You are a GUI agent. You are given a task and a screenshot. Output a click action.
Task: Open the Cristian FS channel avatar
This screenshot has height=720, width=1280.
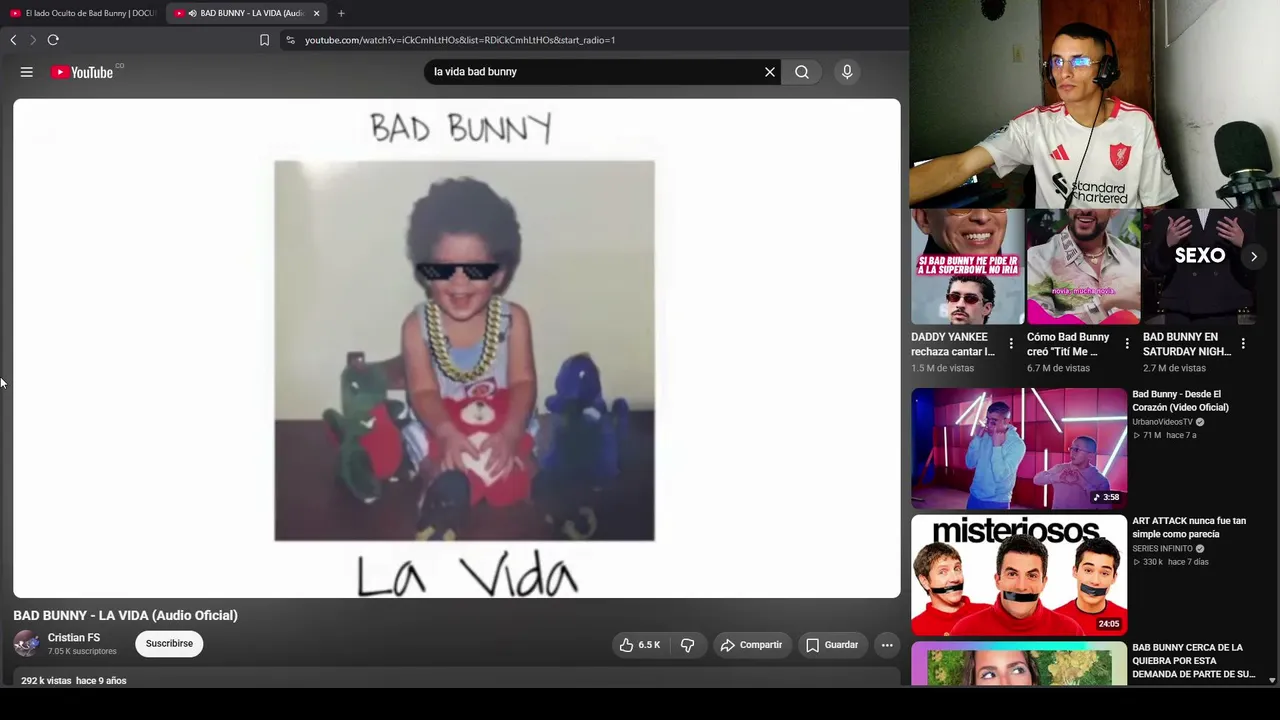click(27, 643)
